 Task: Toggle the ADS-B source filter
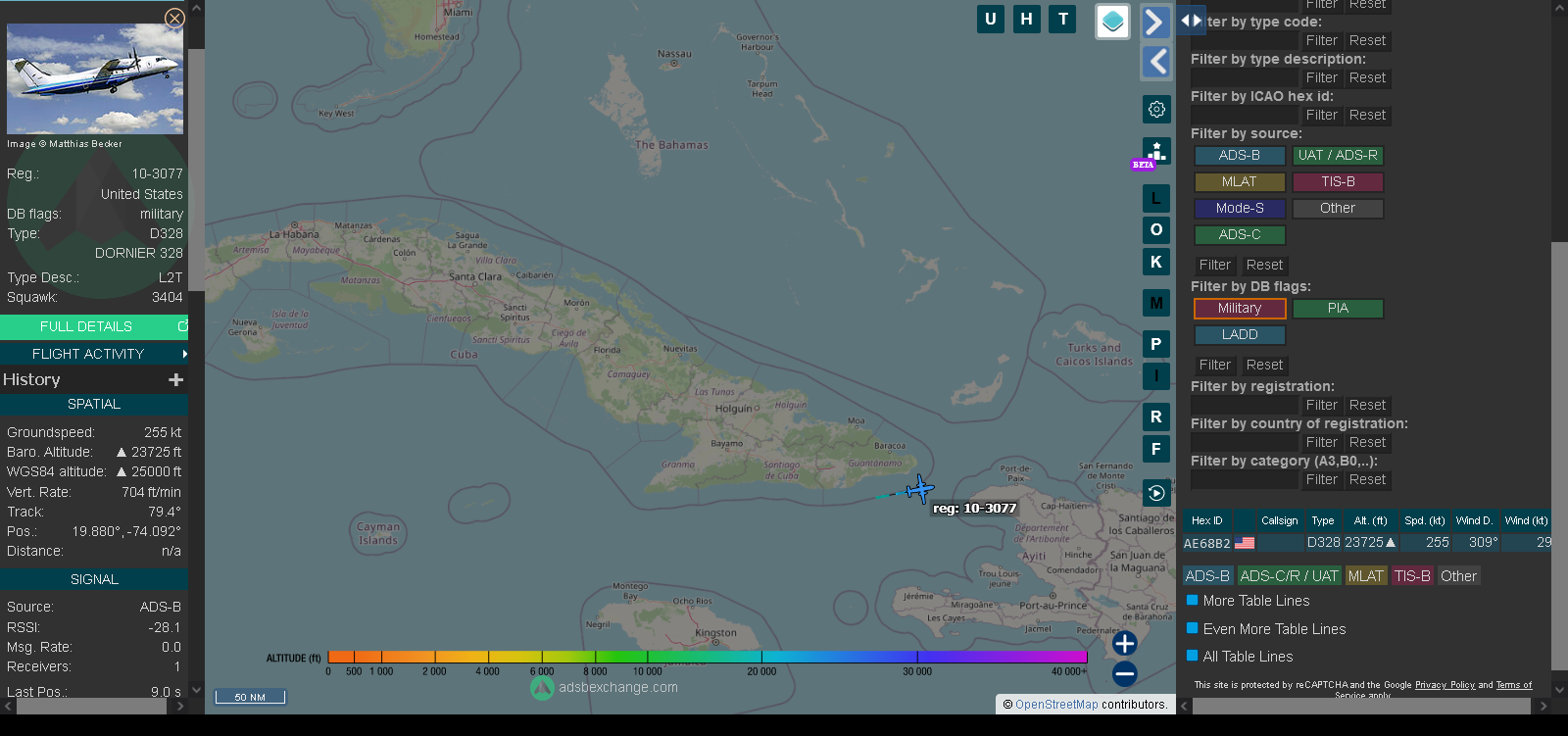(1240, 155)
